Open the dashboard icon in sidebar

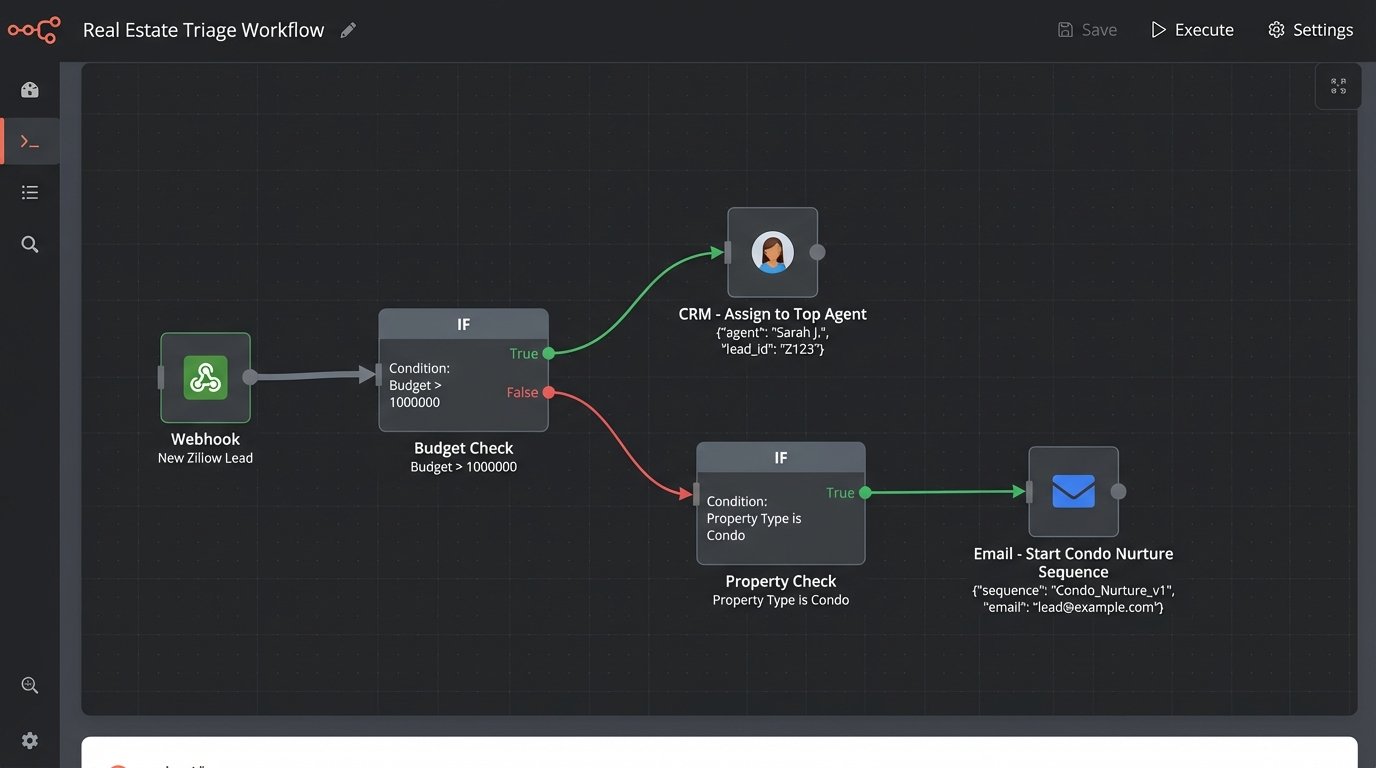click(x=30, y=90)
